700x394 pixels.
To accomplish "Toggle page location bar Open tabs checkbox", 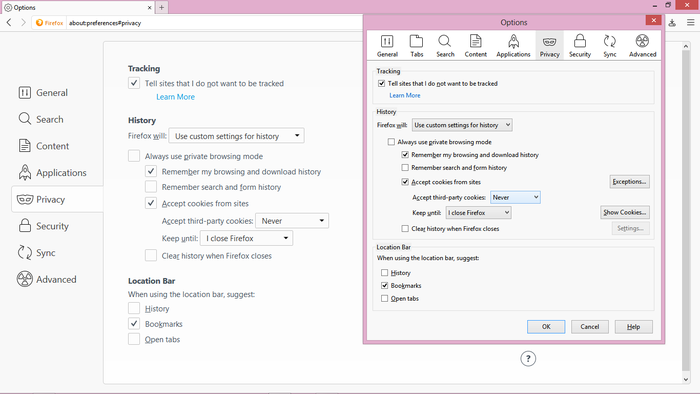I will pos(134,339).
